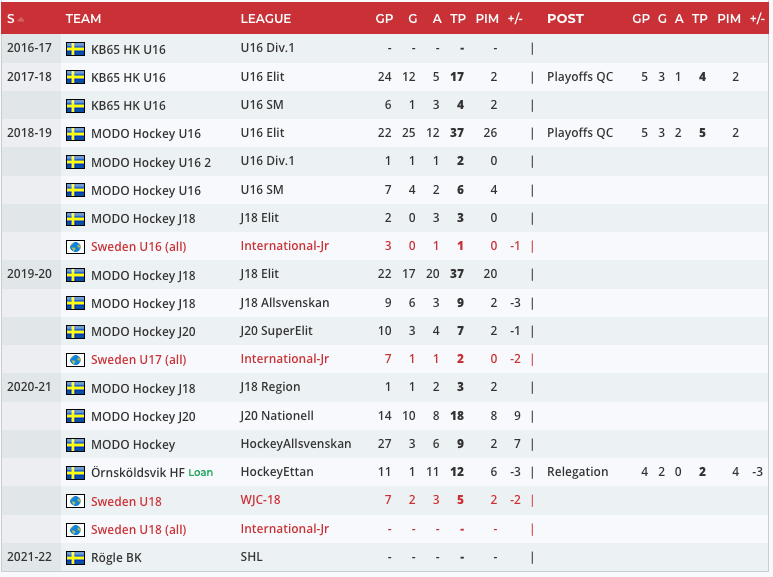Click the green Loan label
The image size is (773, 577).
point(201,472)
